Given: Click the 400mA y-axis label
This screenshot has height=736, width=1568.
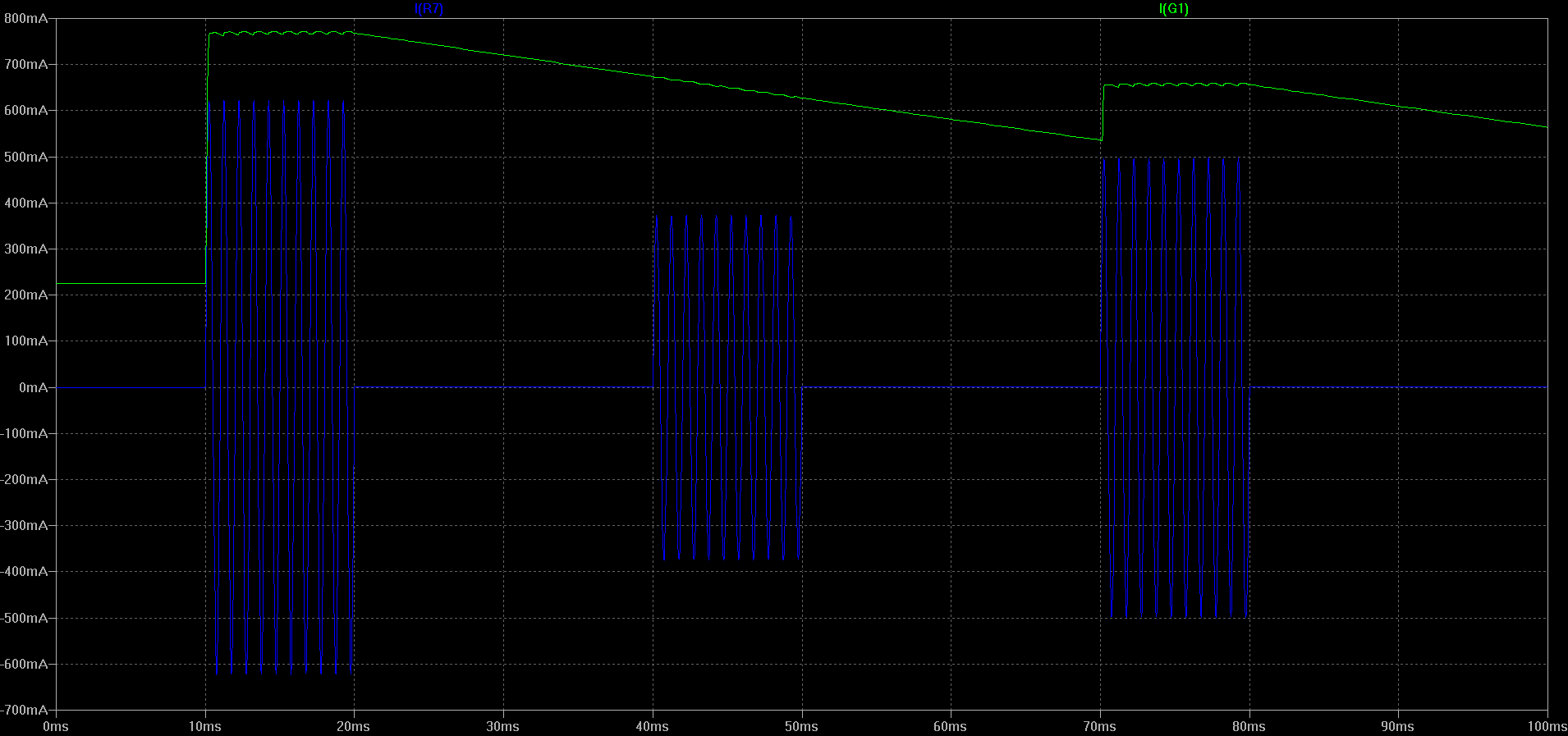Looking at the screenshot, I should (x=26, y=203).
